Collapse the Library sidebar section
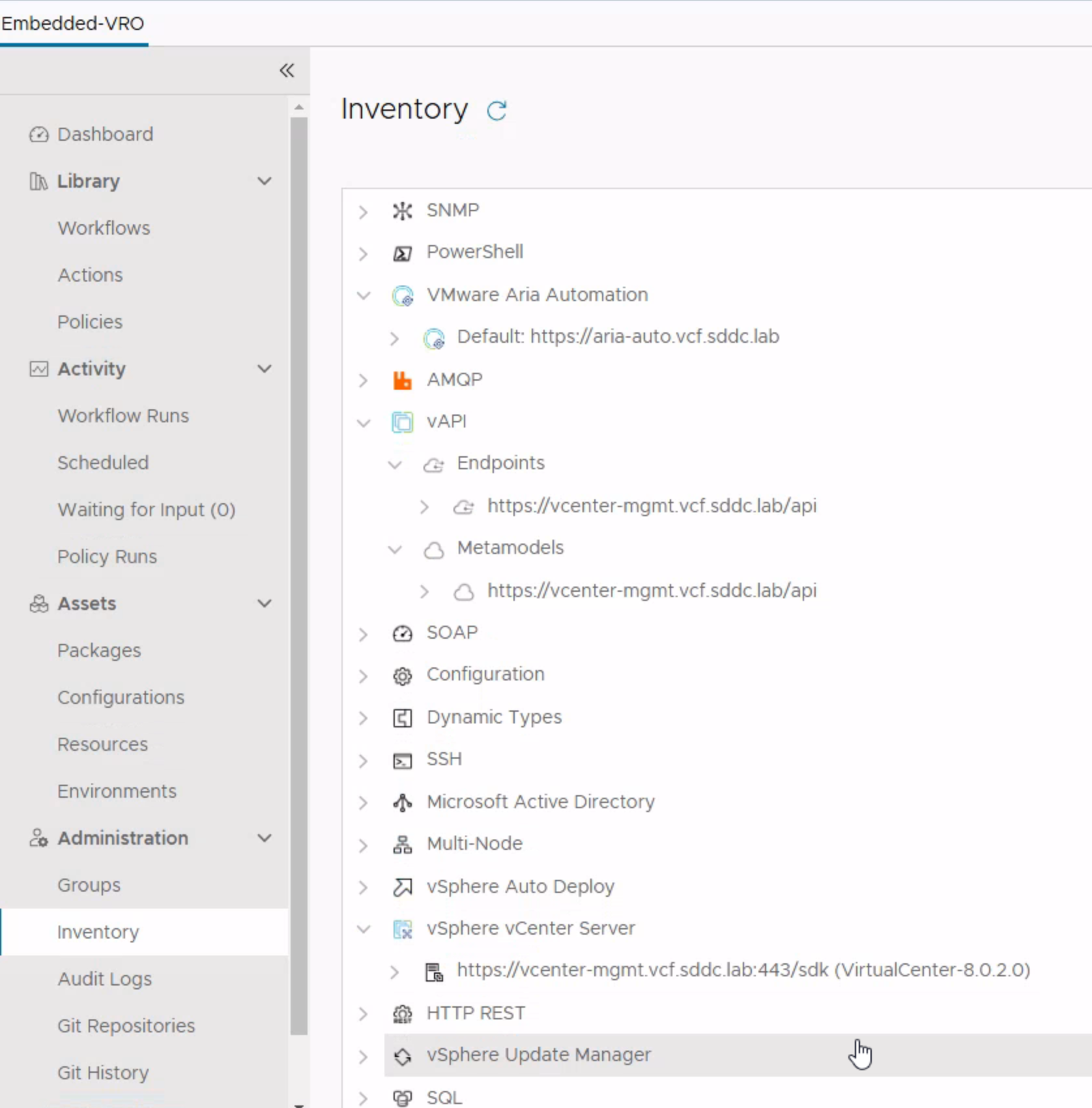Viewport: 1092px width, 1108px height. (x=264, y=181)
